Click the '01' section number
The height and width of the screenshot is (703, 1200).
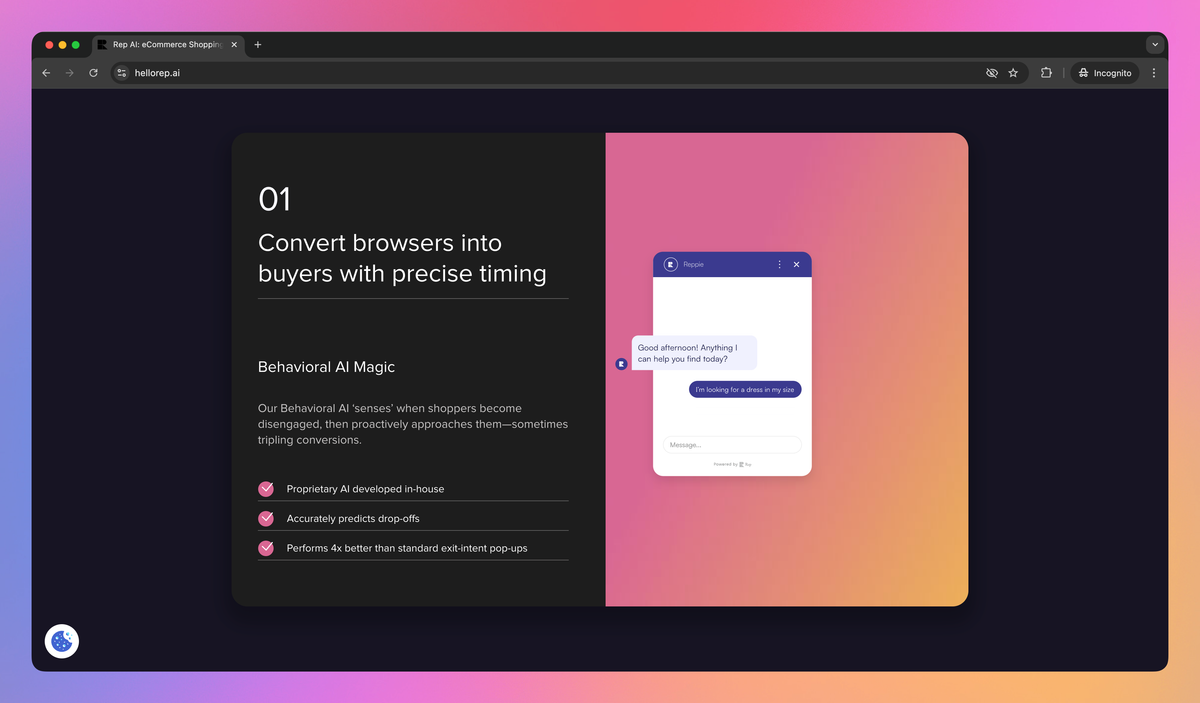tap(274, 199)
